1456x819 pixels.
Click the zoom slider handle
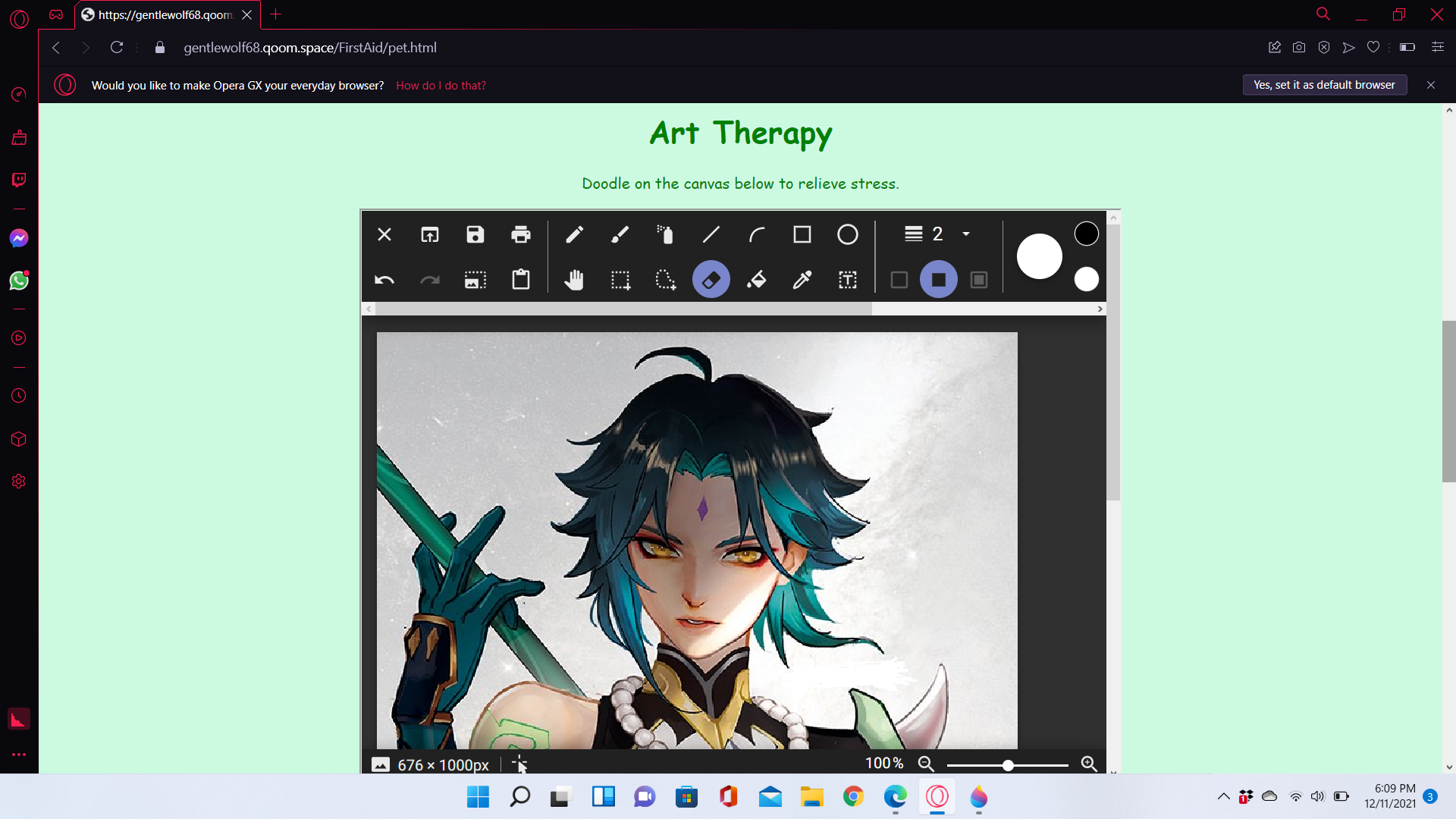1008,765
